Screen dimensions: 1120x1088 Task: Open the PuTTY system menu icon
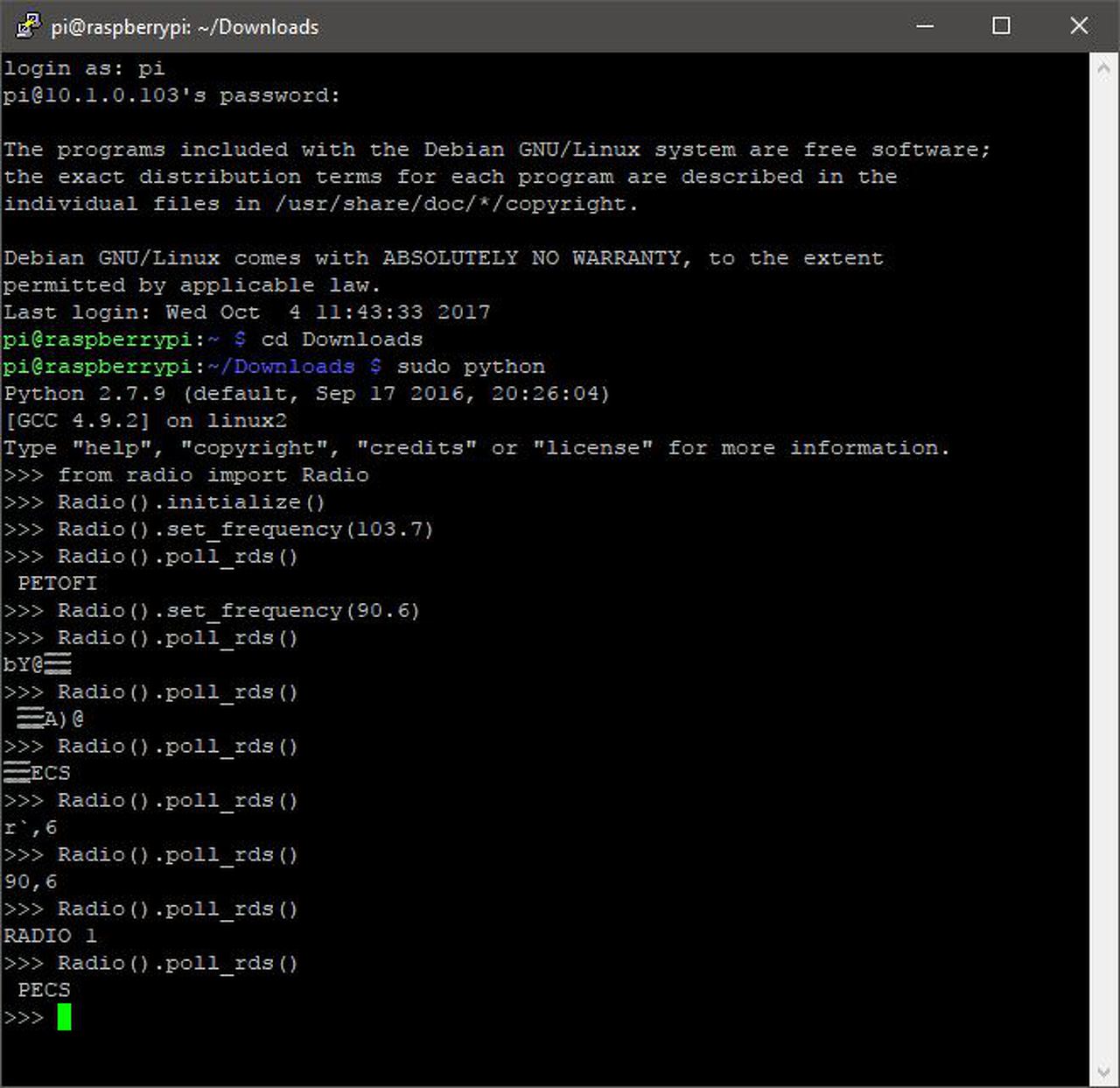(28, 25)
